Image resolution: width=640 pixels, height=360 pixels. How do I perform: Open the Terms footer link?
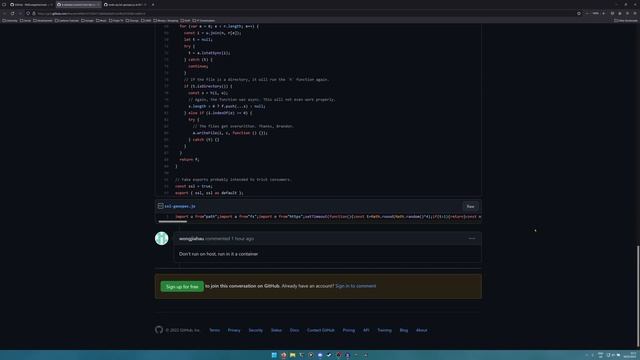pos(214,330)
